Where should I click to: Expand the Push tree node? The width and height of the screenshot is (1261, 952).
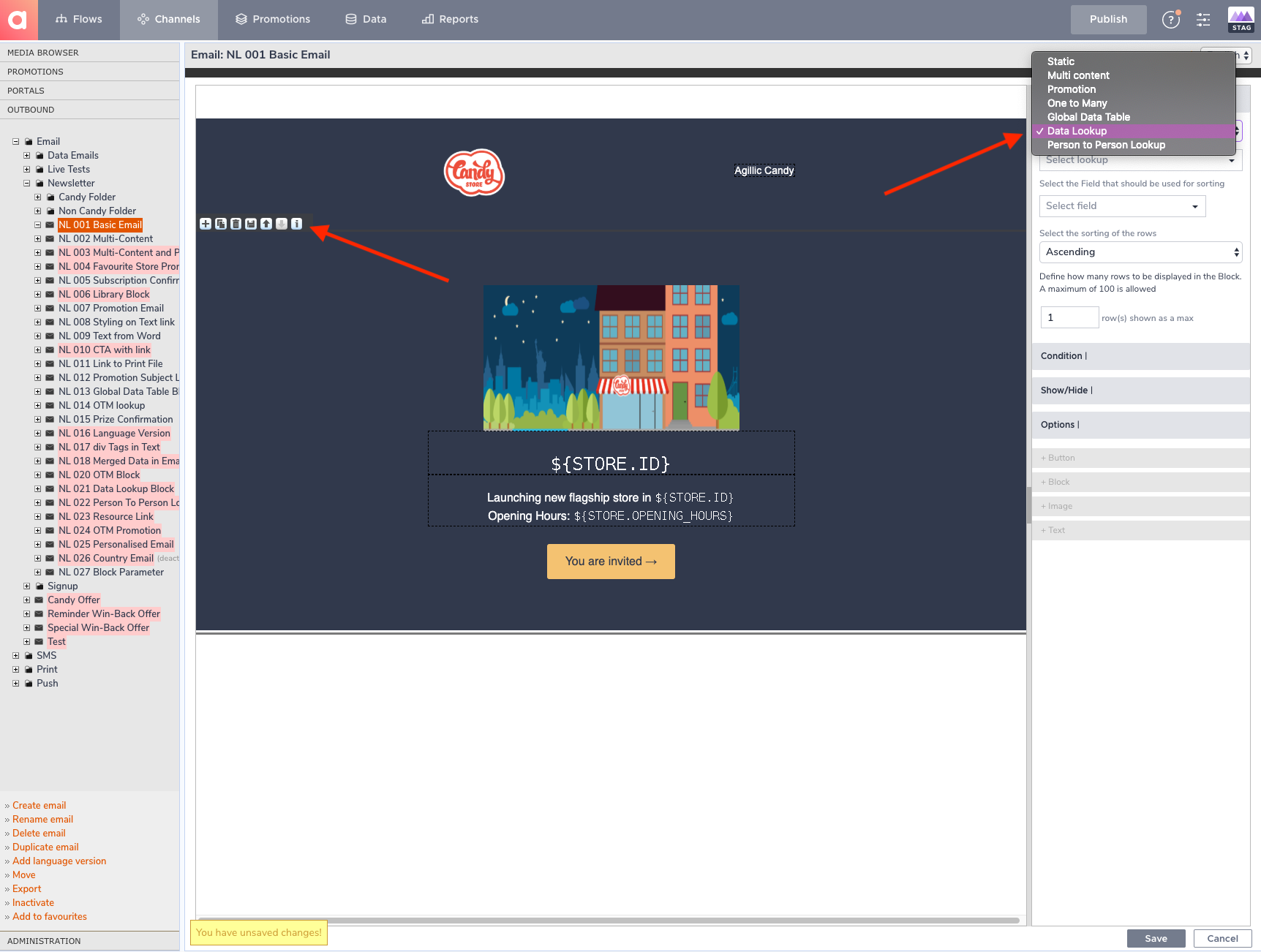pyautogui.click(x=16, y=684)
